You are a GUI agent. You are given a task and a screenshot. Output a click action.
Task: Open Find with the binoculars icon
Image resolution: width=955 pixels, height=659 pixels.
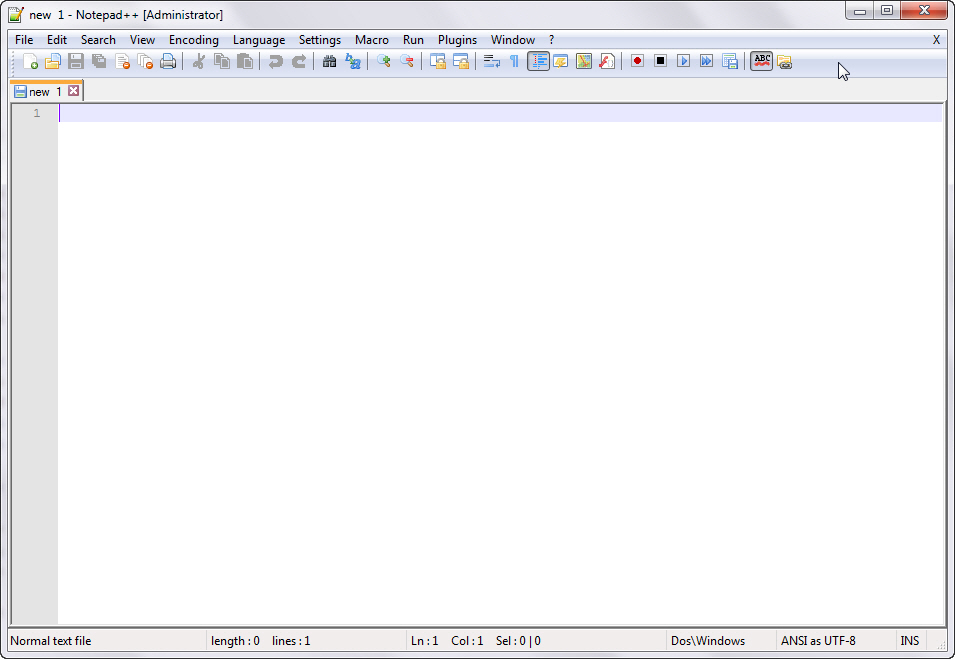(x=329, y=62)
